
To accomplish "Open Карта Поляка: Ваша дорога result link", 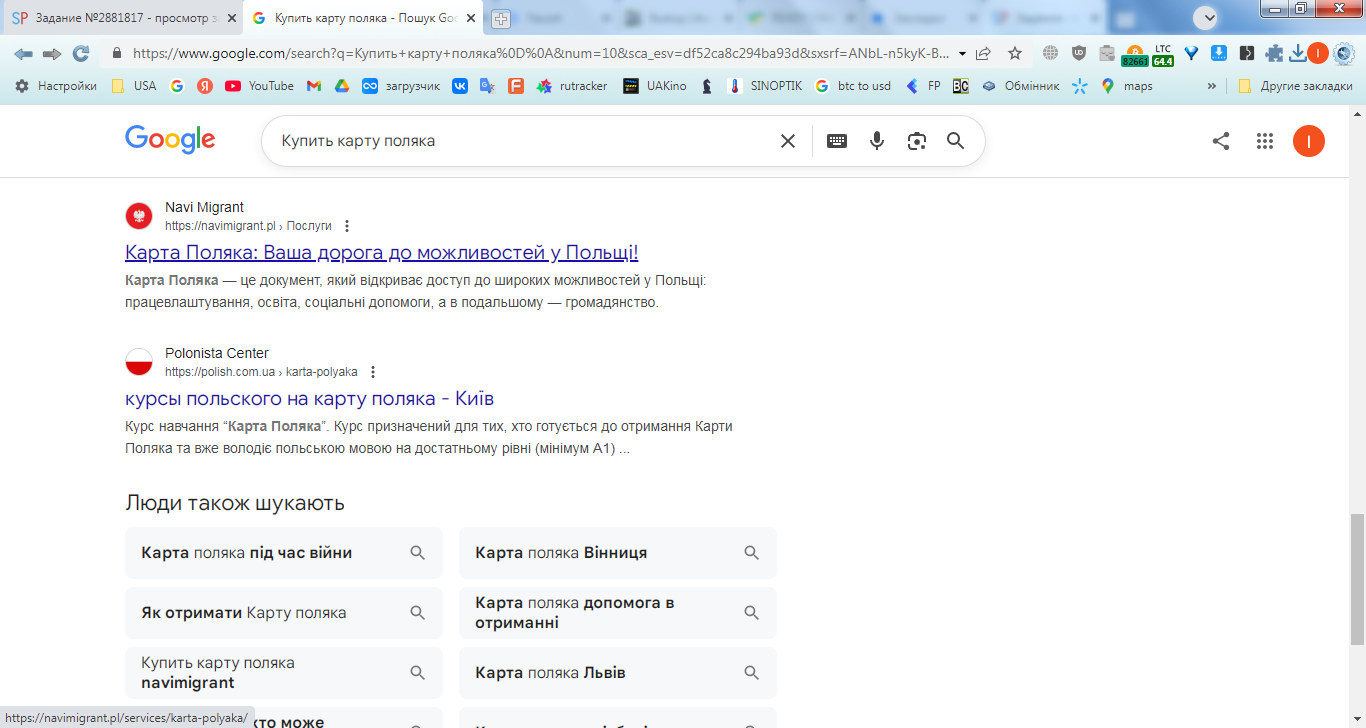I will coord(382,252).
